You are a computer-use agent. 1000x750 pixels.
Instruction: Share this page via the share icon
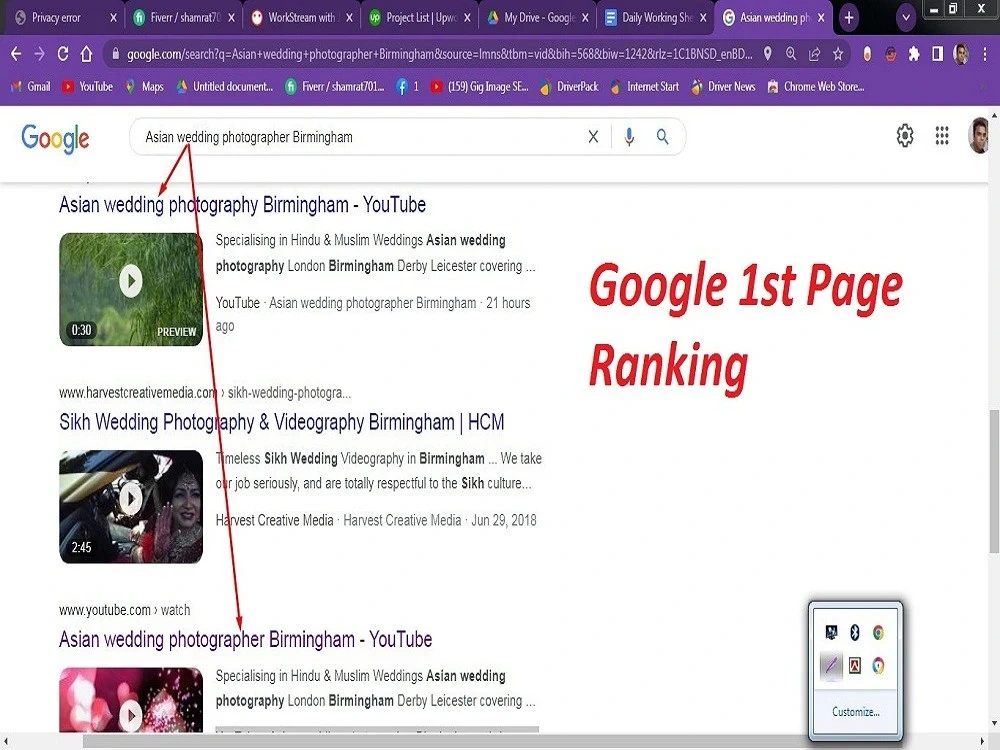(x=814, y=54)
